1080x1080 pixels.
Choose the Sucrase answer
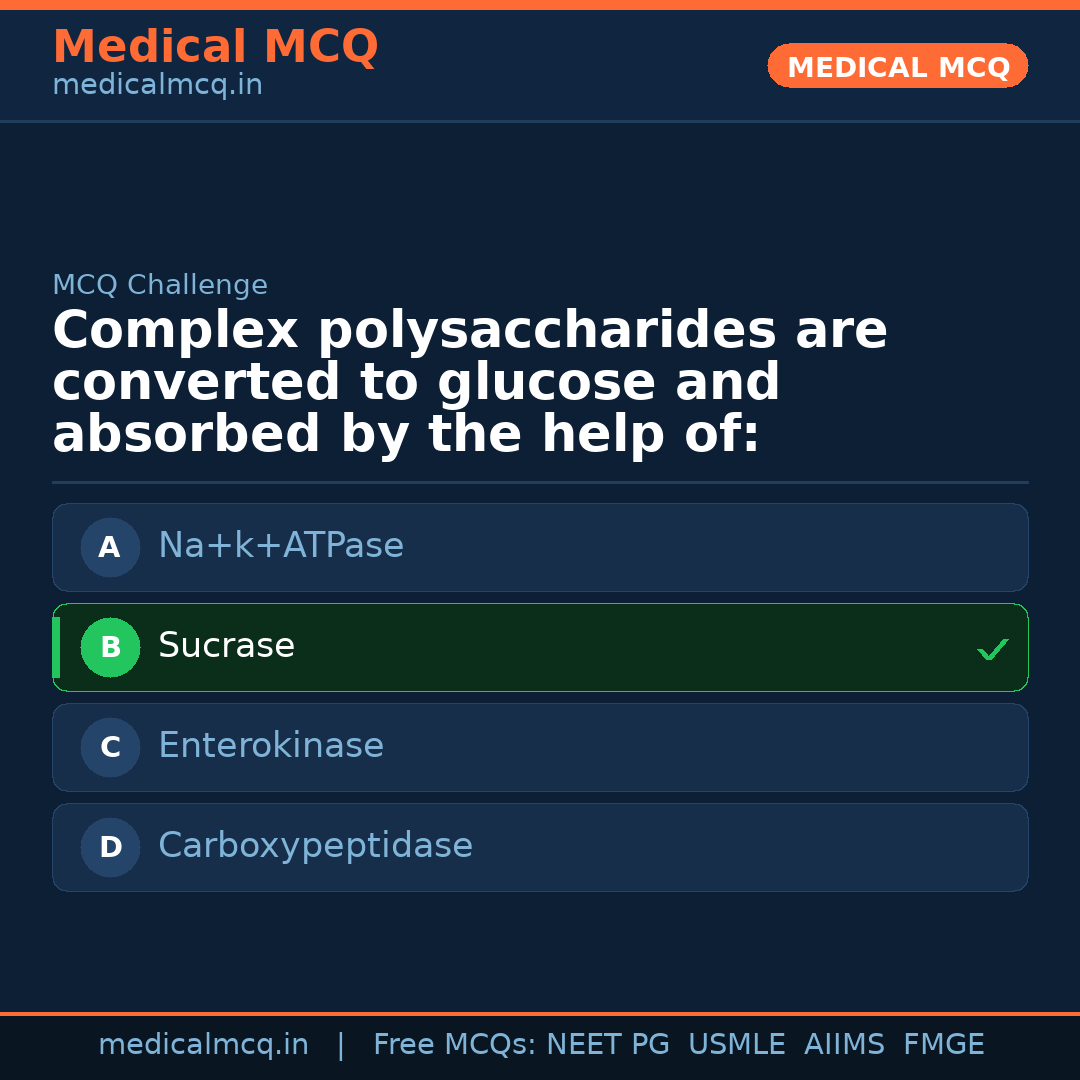[227, 646]
